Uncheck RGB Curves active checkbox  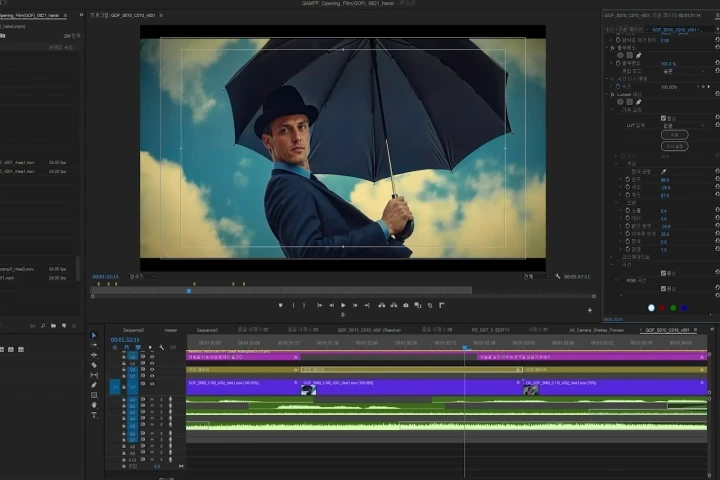coord(663,289)
